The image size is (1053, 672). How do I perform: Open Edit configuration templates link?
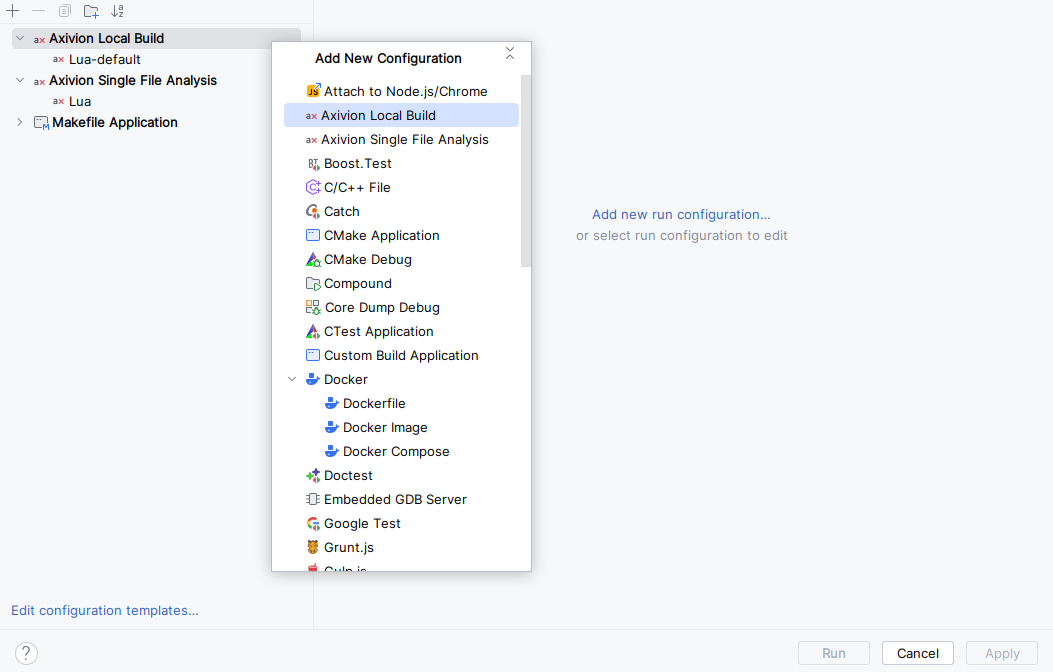tap(105, 611)
